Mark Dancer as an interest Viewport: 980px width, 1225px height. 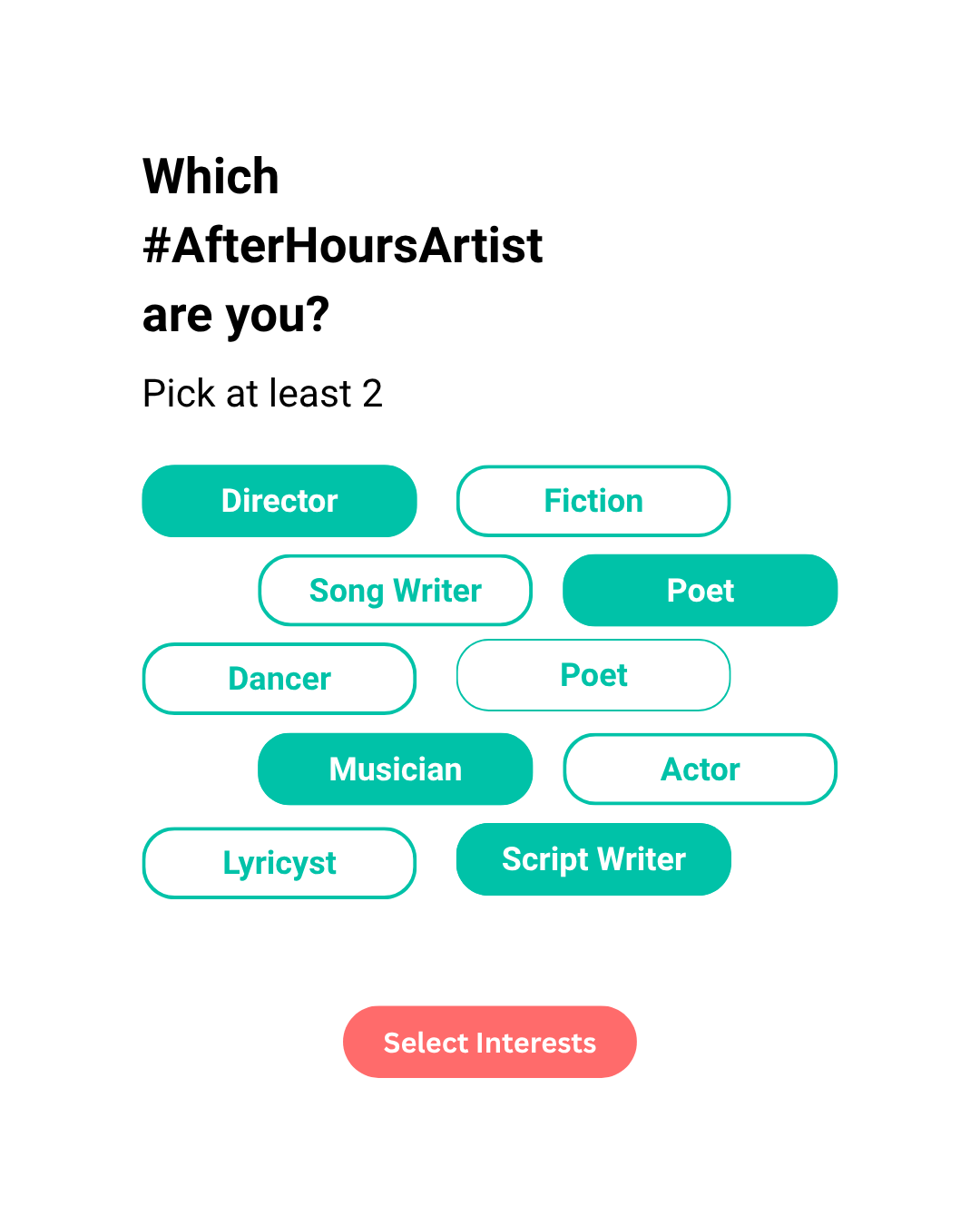[279, 679]
